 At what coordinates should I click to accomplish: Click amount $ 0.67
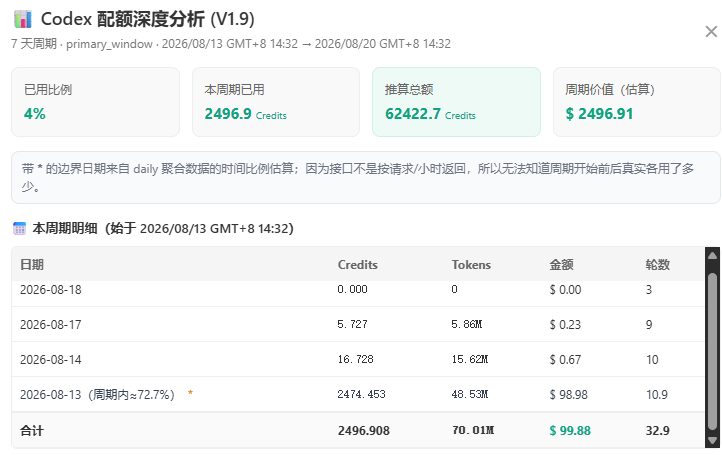click(565, 360)
